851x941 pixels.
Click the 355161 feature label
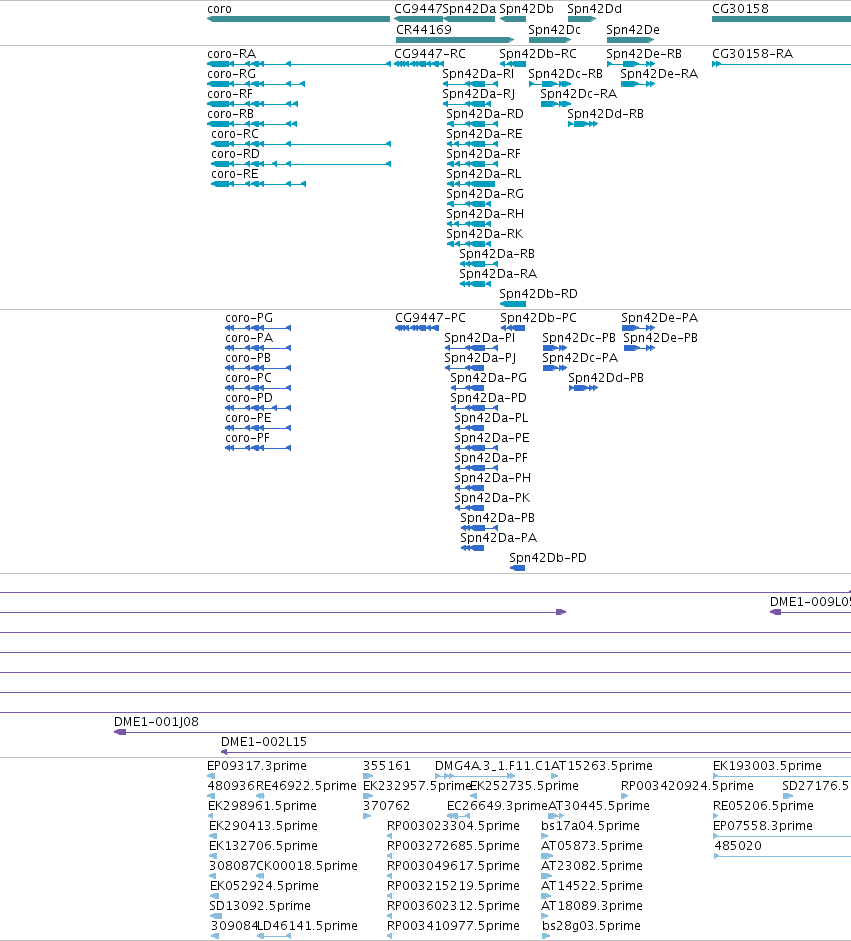[x=387, y=766]
